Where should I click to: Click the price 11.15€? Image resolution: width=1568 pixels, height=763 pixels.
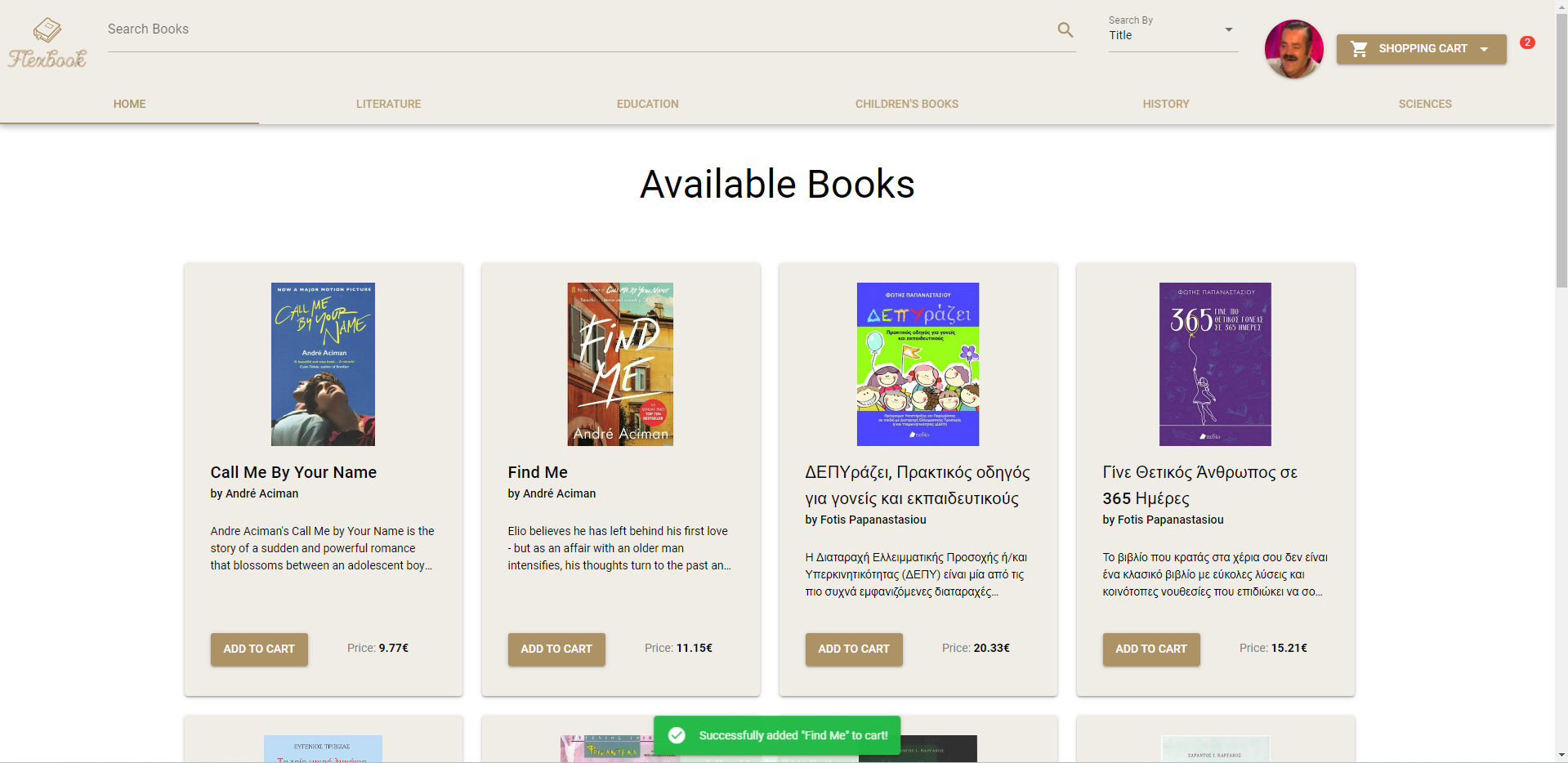[694, 648]
